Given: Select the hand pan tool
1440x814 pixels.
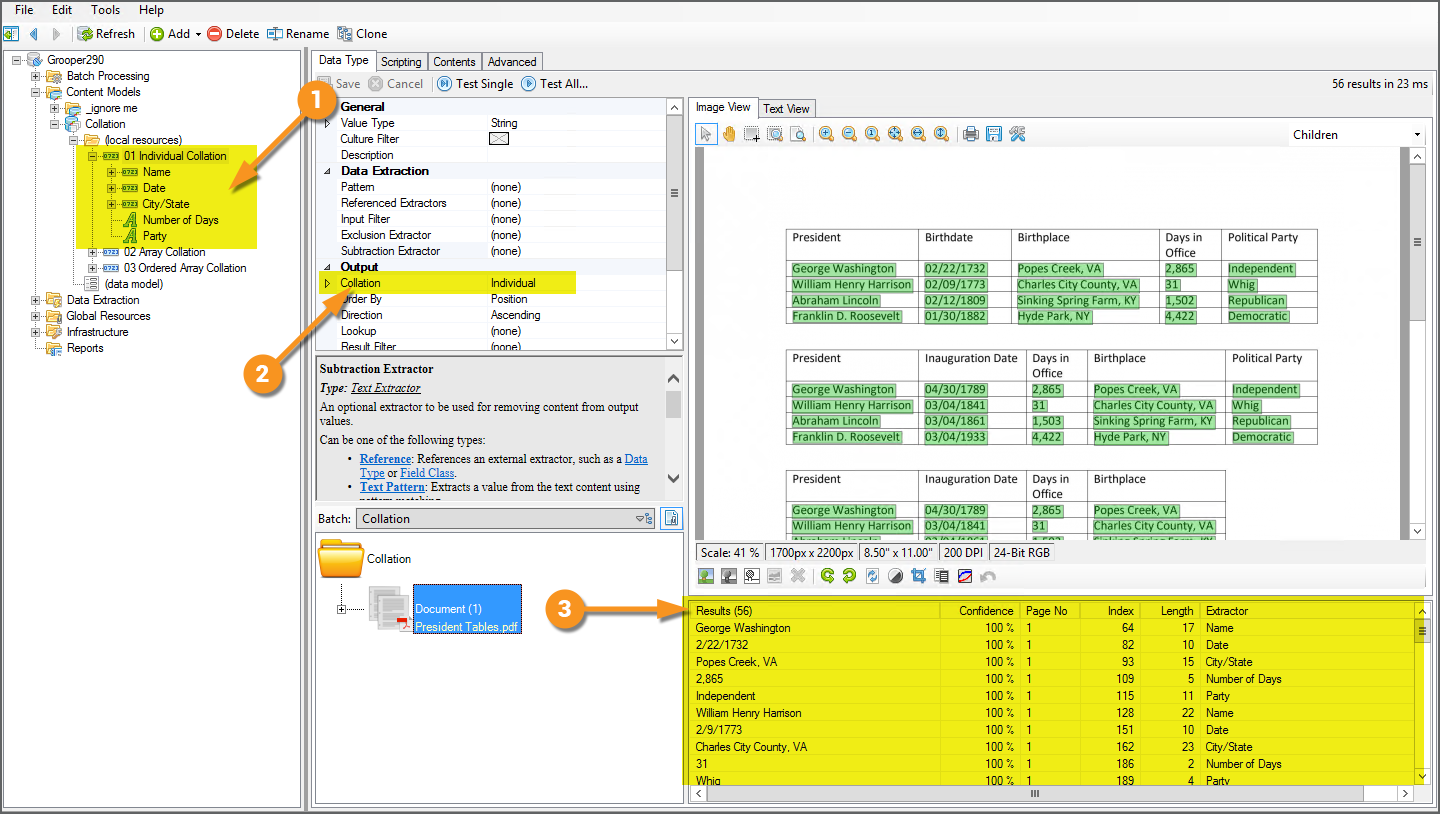Looking at the screenshot, I should tap(729, 134).
